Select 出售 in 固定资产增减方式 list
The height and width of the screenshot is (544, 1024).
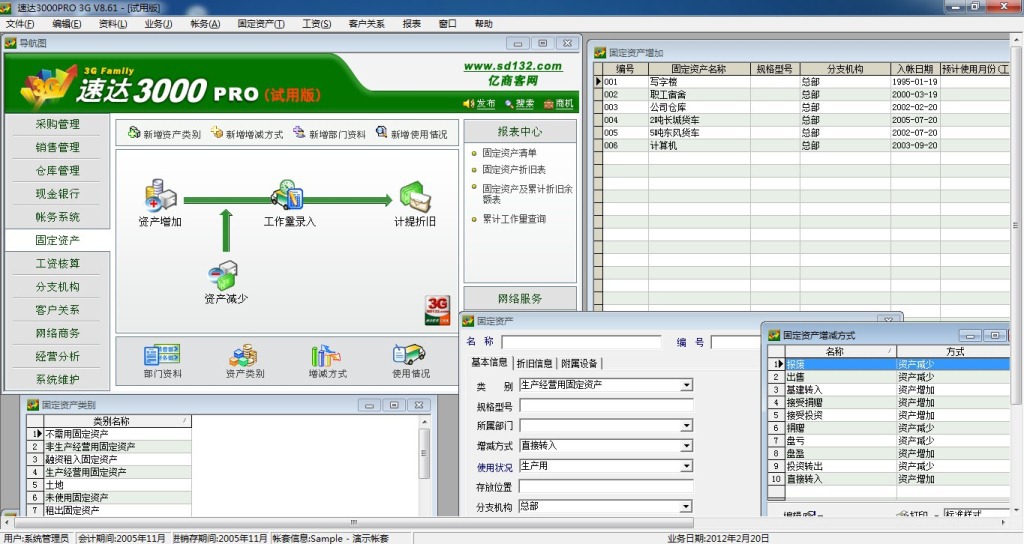[x=888, y=377]
